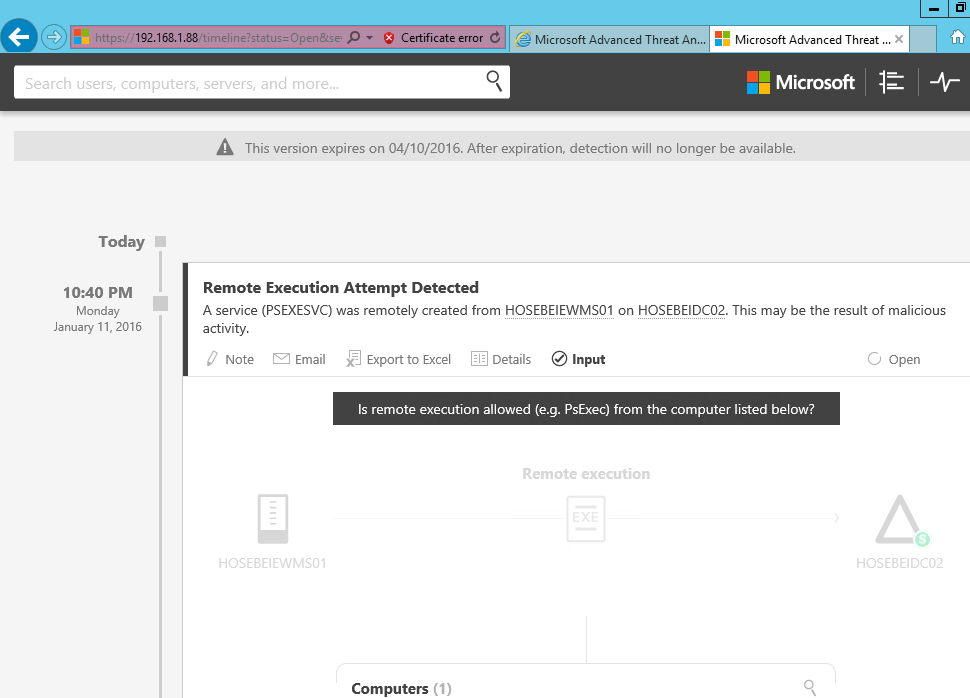
Task: Go back with the browser back arrow
Action: (19, 37)
